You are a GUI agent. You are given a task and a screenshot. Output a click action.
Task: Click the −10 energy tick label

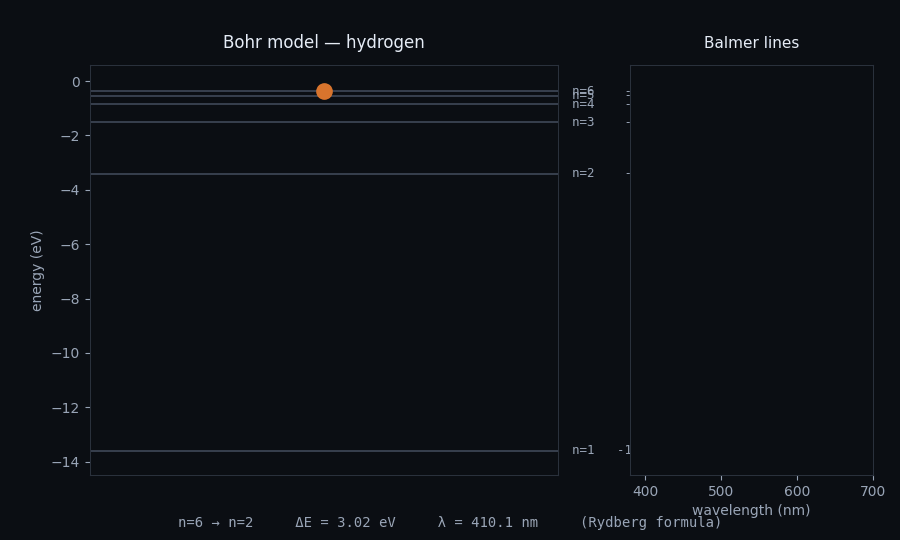pos(66,353)
